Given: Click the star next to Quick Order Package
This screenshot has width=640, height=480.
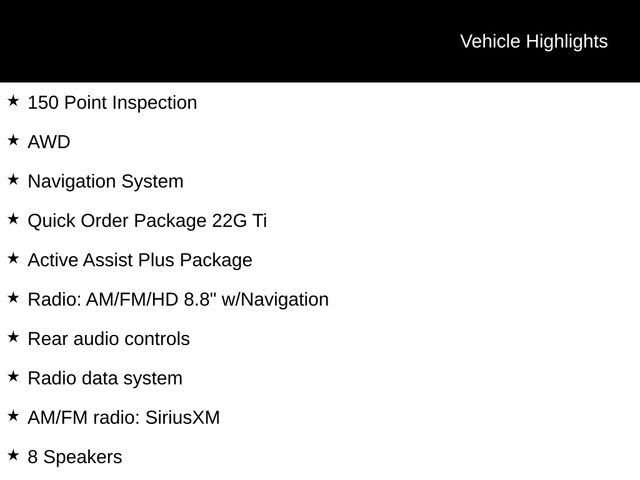Looking at the screenshot, I should pyautogui.click(x=13, y=219).
